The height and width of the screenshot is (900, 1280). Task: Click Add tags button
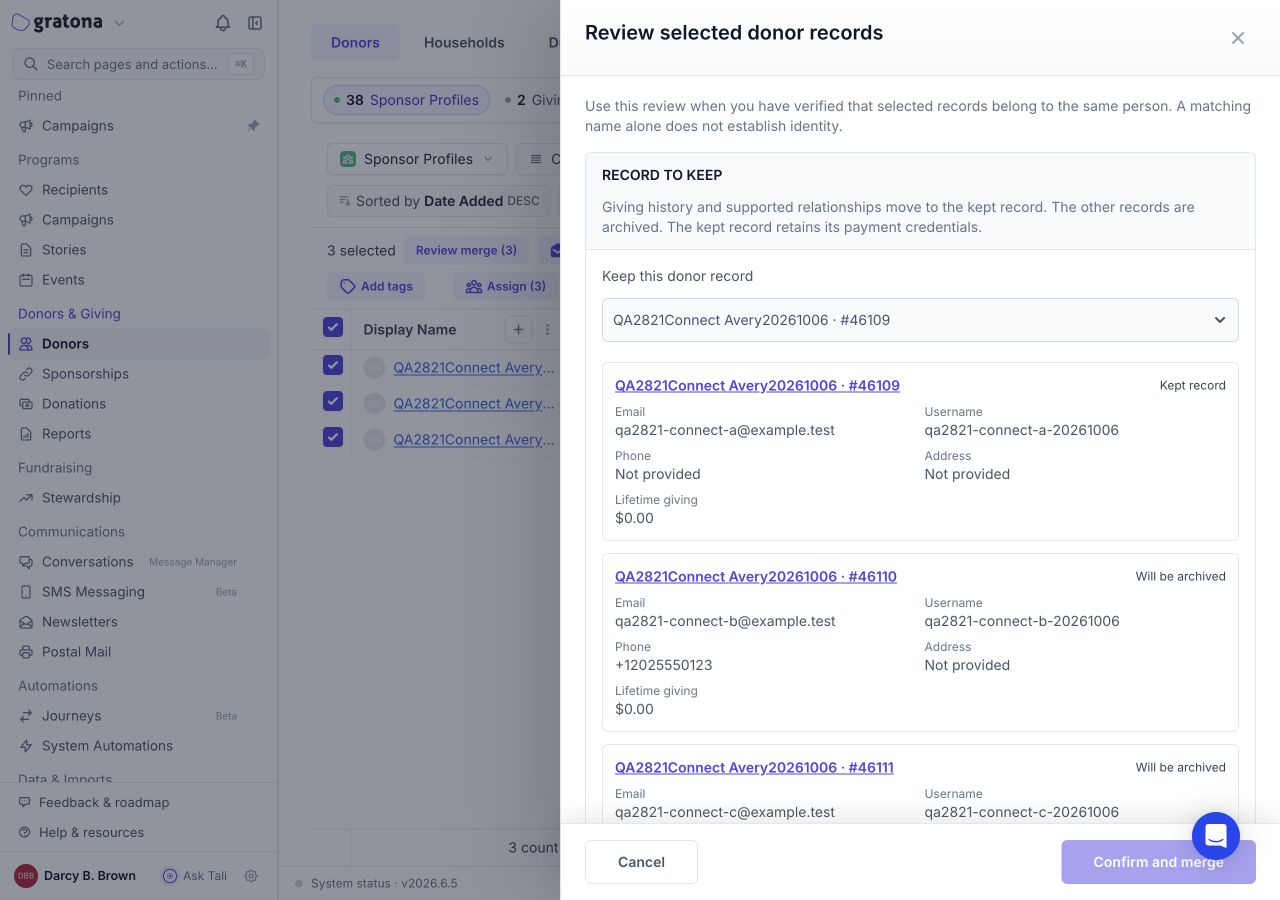(376, 286)
